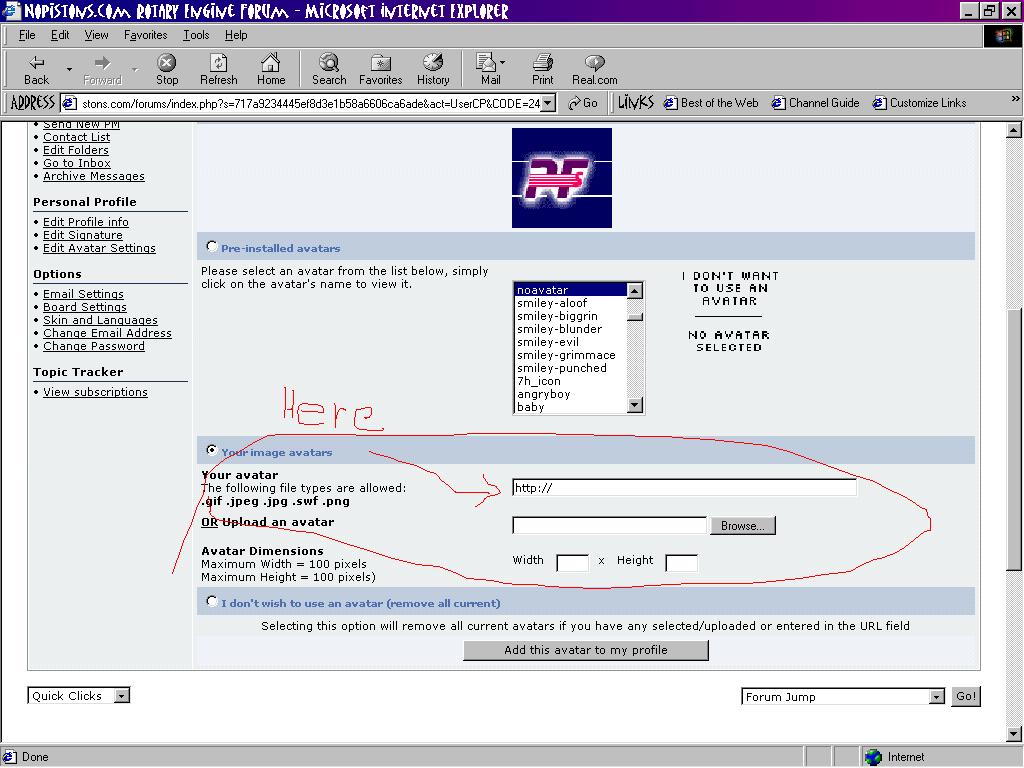Click the Back arrow toolbar icon
1024x768 pixels.
click(x=36, y=63)
